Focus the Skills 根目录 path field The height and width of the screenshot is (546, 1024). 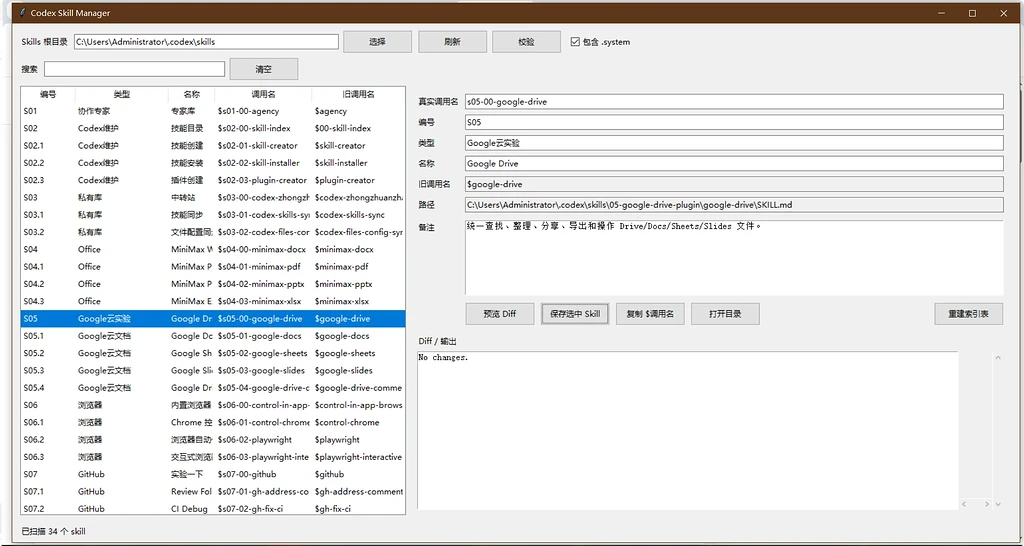(206, 42)
